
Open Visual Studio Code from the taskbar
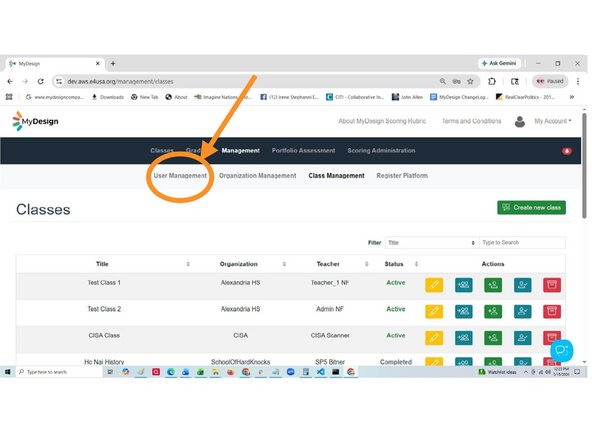click(x=321, y=372)
